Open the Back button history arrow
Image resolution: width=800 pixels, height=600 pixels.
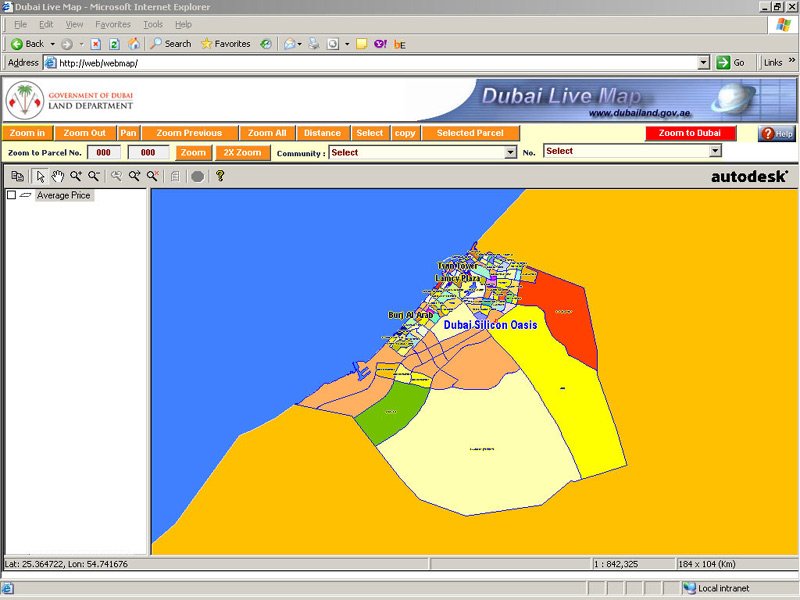pyautogui.click(x=53, y=44)
